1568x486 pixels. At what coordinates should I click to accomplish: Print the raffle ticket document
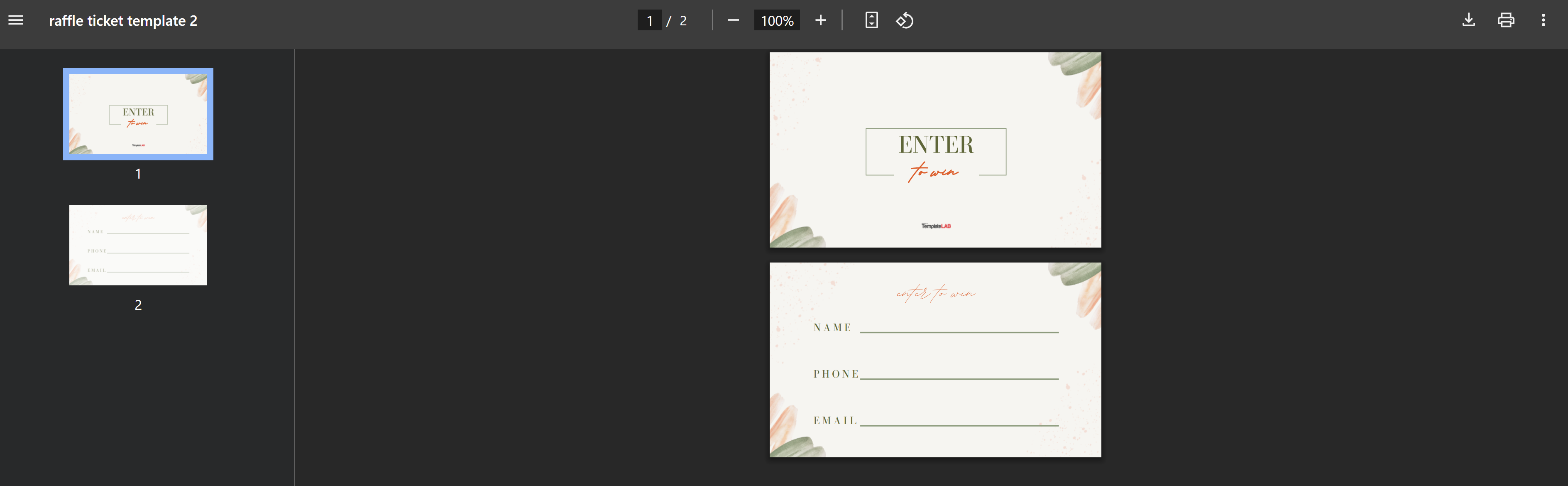point(1505,20)
